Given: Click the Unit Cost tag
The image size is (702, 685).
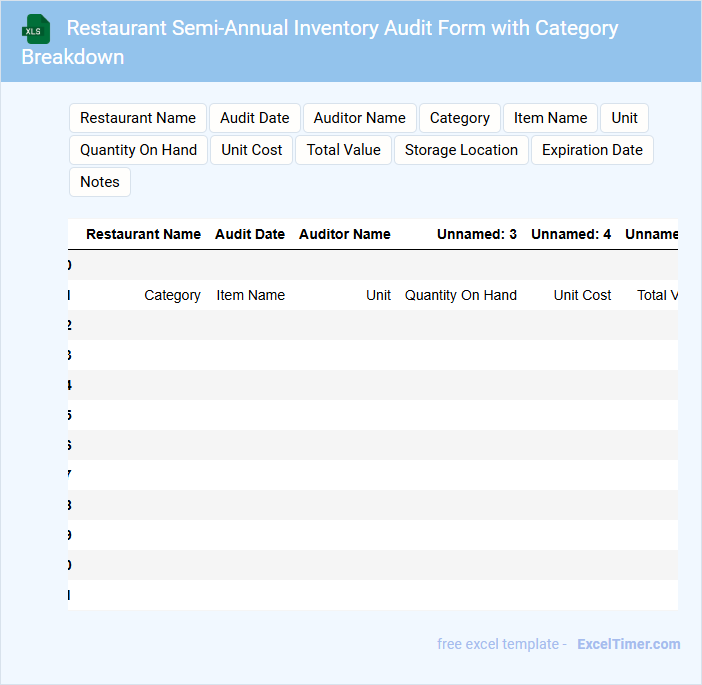Looking at the screenshot, I should pyautogui.click(x=252, y=150).
